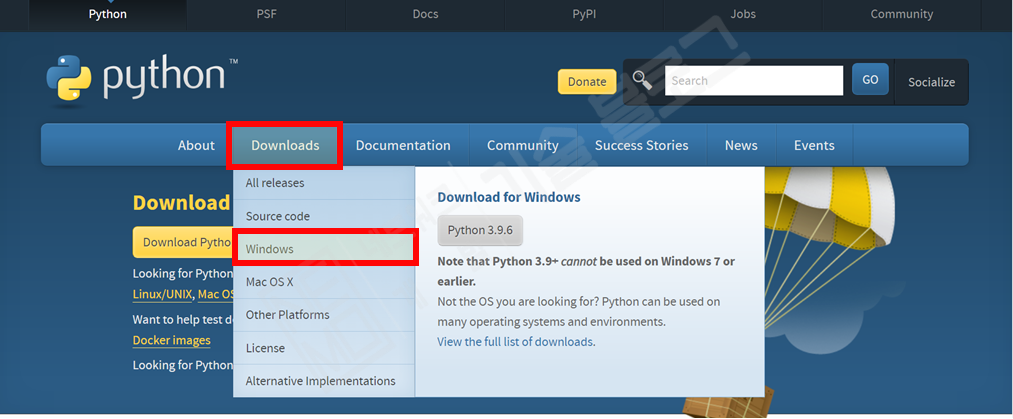Open View the full list of downloads link
The width and height of the screenshot is (1013, 419).
click(x=516, y=342)
